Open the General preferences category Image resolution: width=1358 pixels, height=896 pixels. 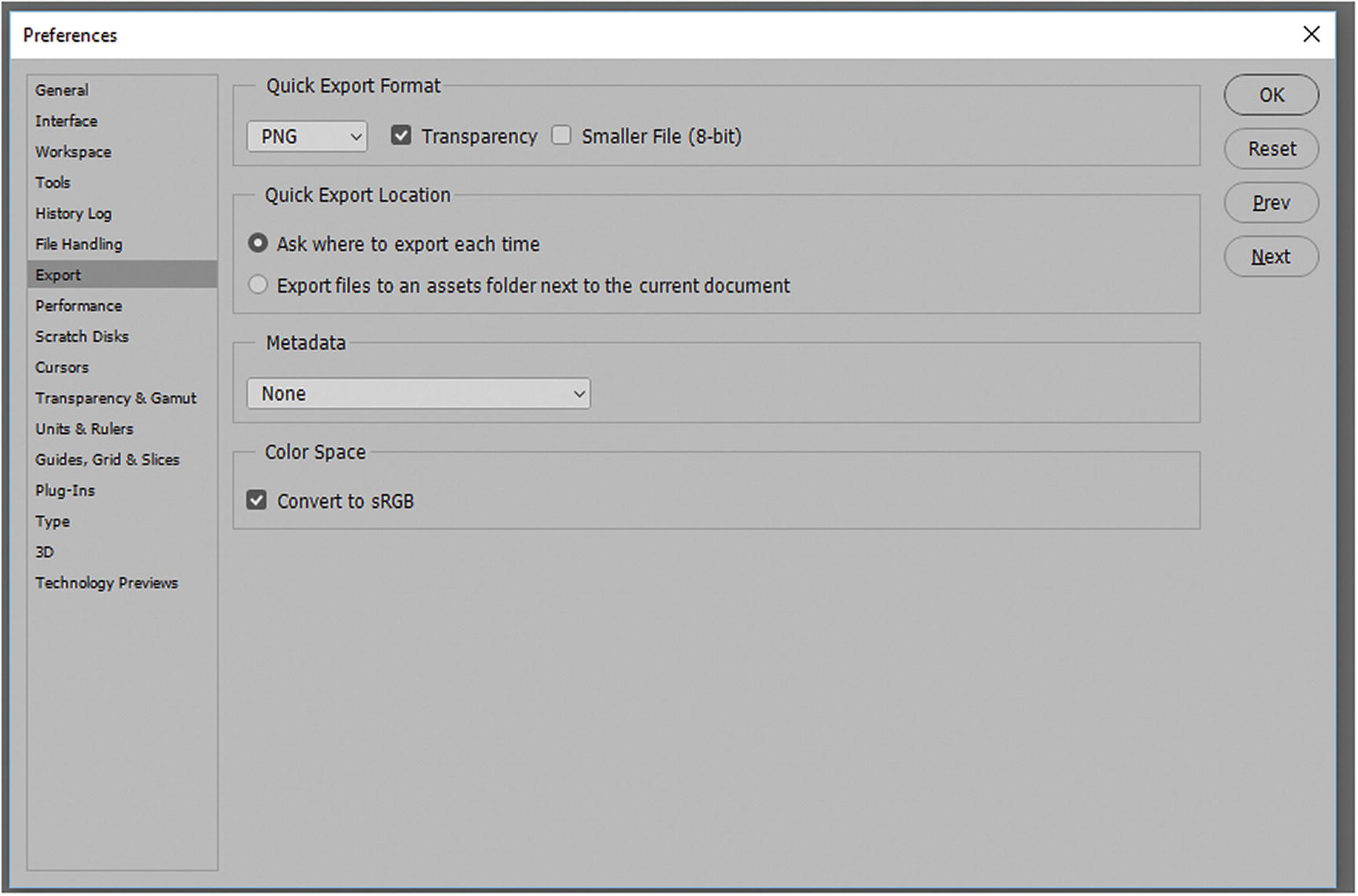tap(62, 91)
